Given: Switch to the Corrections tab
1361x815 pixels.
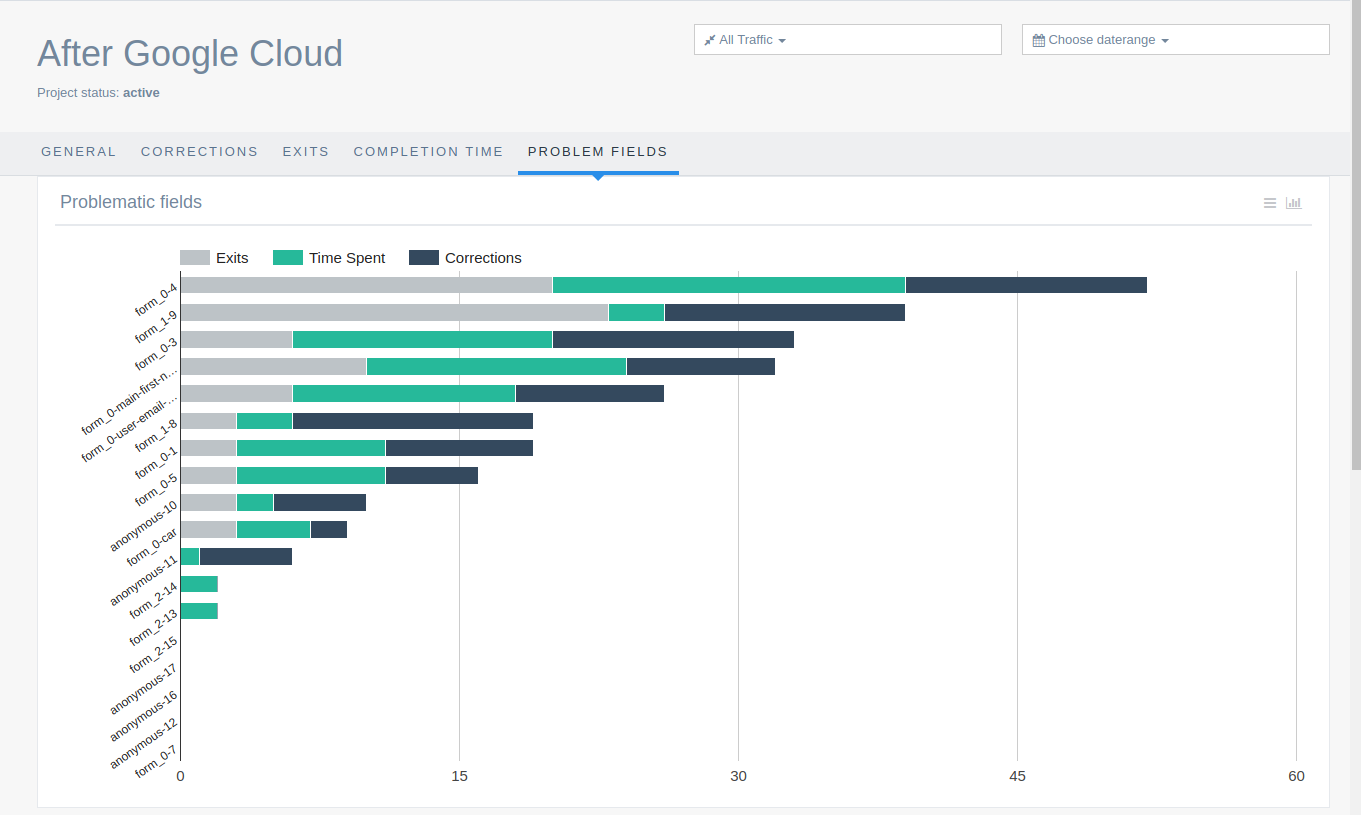Looking at the screenshot, I should (x=200, y=152).
